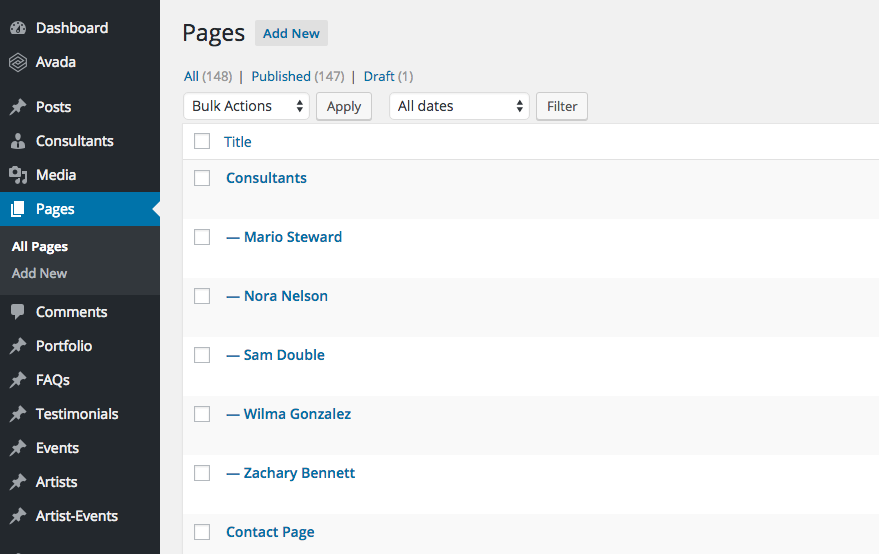Click the Consultants person icon

(x=18, y=141)
